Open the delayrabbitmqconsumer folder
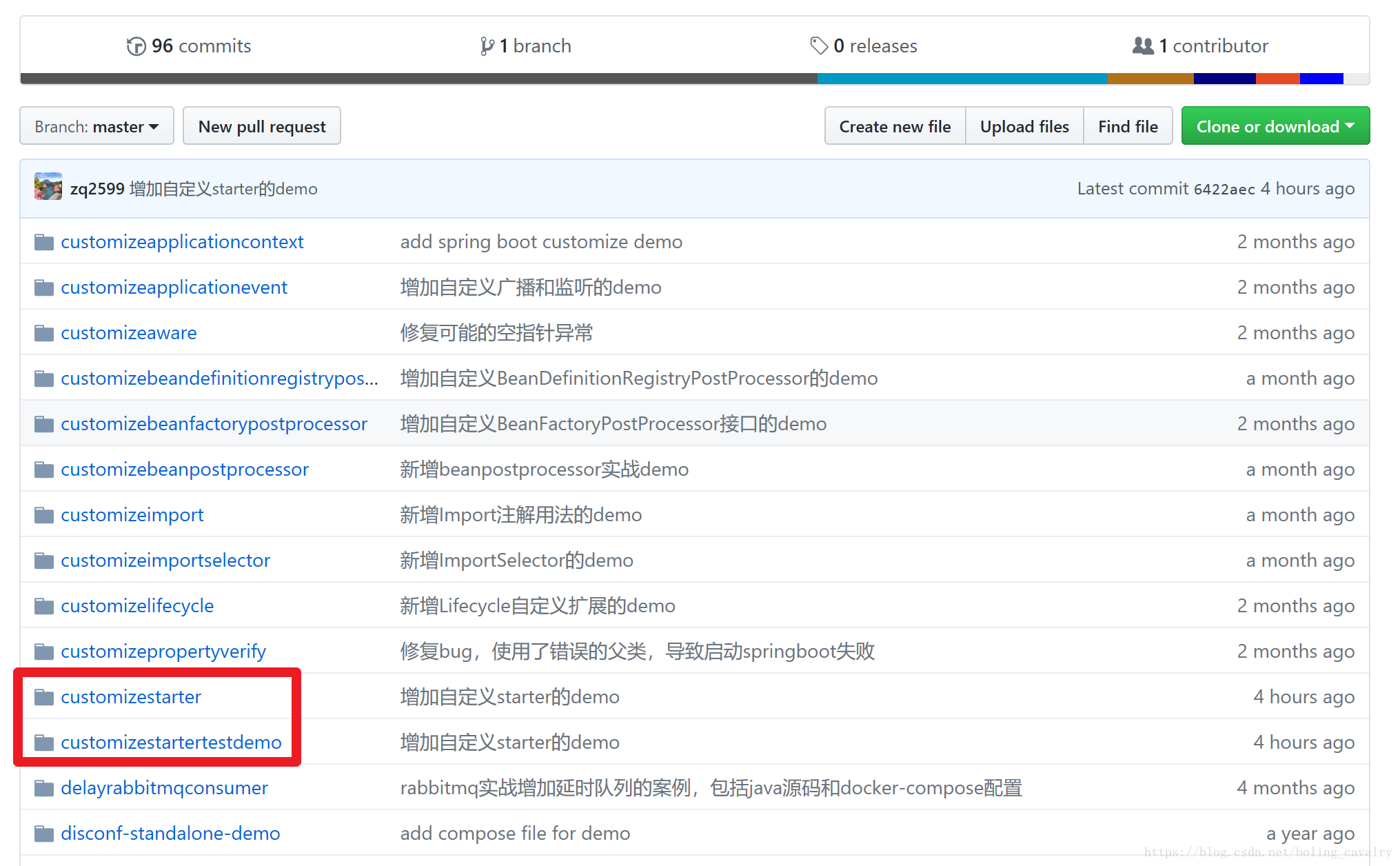The height and width of the screenshot is (866, 1400). coord(164,787)
